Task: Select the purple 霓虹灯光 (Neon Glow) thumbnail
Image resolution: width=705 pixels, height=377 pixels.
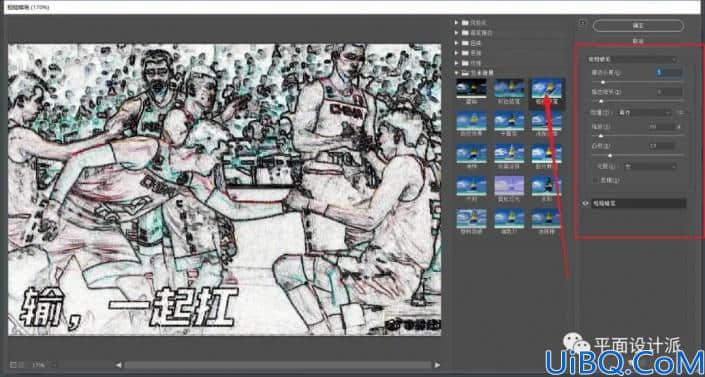Action: (509, 186)
